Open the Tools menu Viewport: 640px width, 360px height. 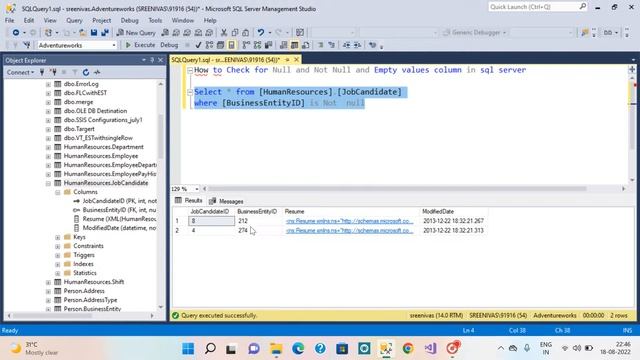pyautogui.click(x=155, y=20)
